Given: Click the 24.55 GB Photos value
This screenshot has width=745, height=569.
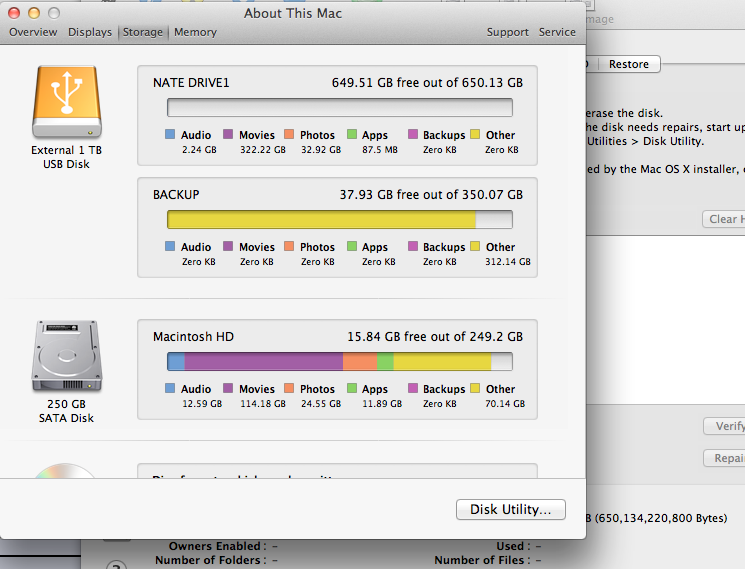Looking at the screenshot, I should click(321, 404).
